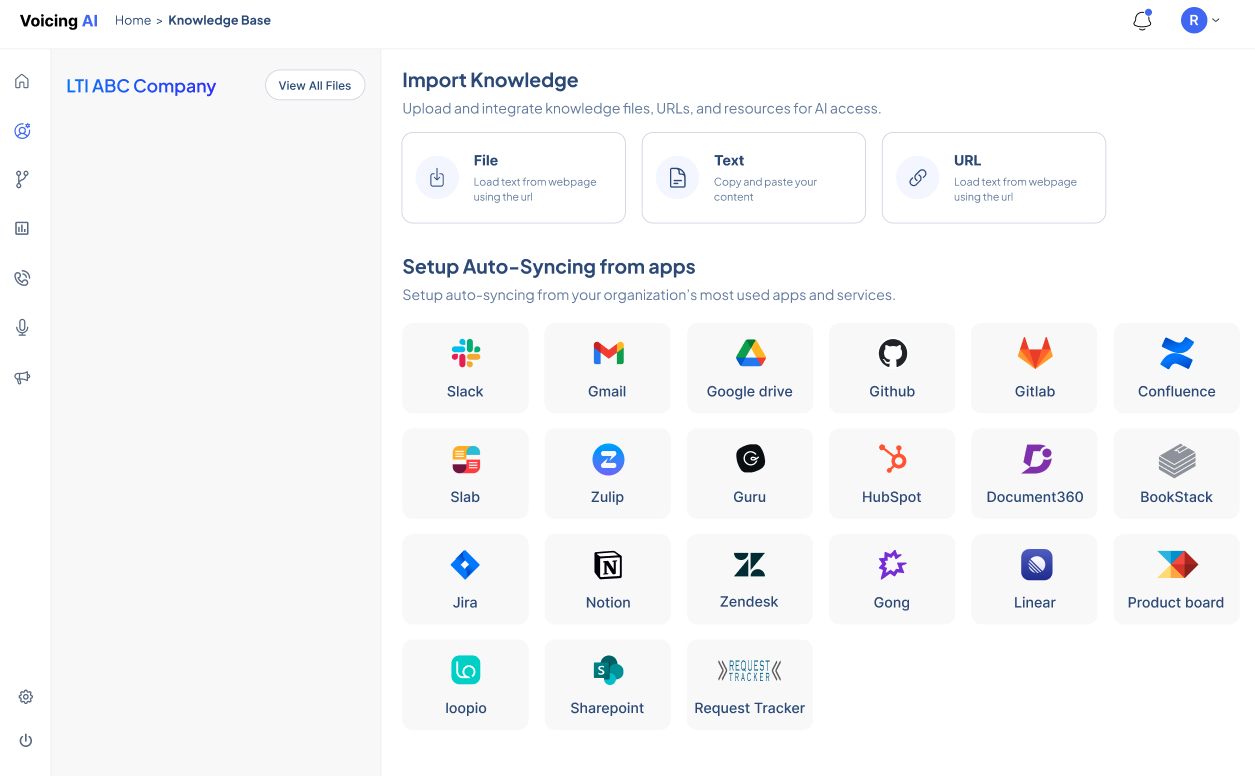The height and width of the screenshot is (776, 1255).
Task: Choose the Notion app tile
Action: point(607,579)
